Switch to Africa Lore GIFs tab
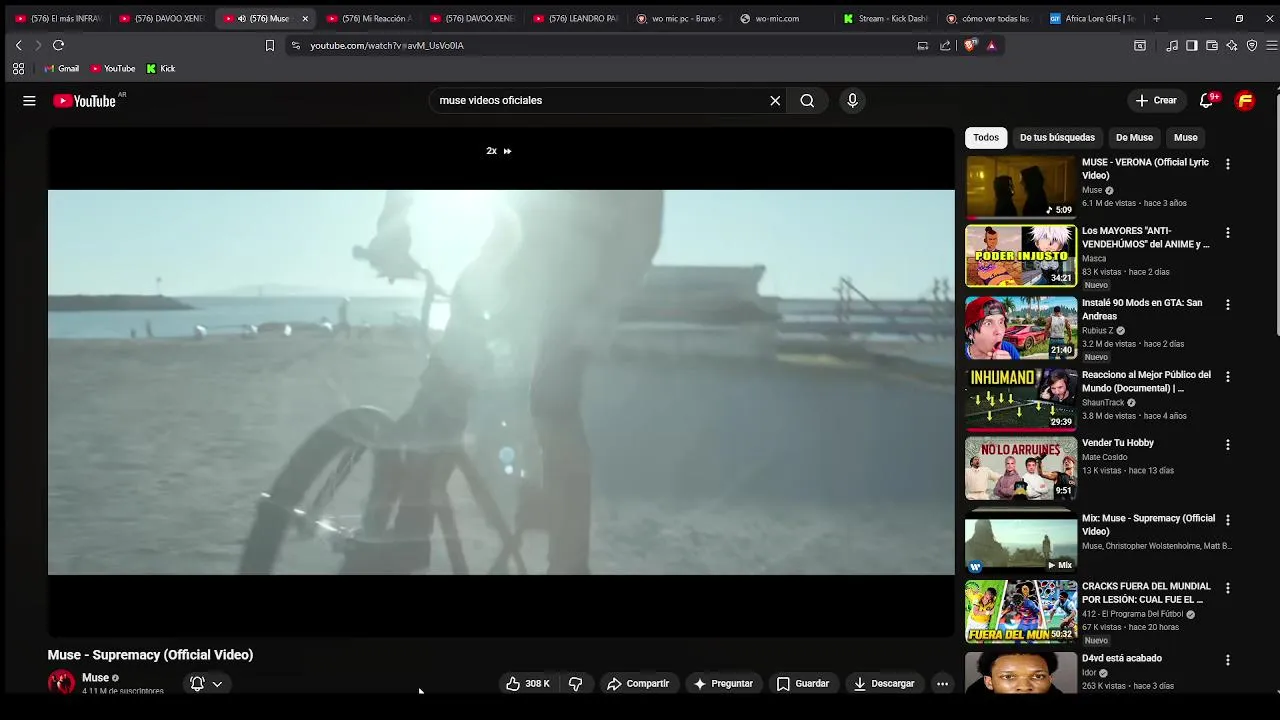1280x720 pixels. (1093, 18)
